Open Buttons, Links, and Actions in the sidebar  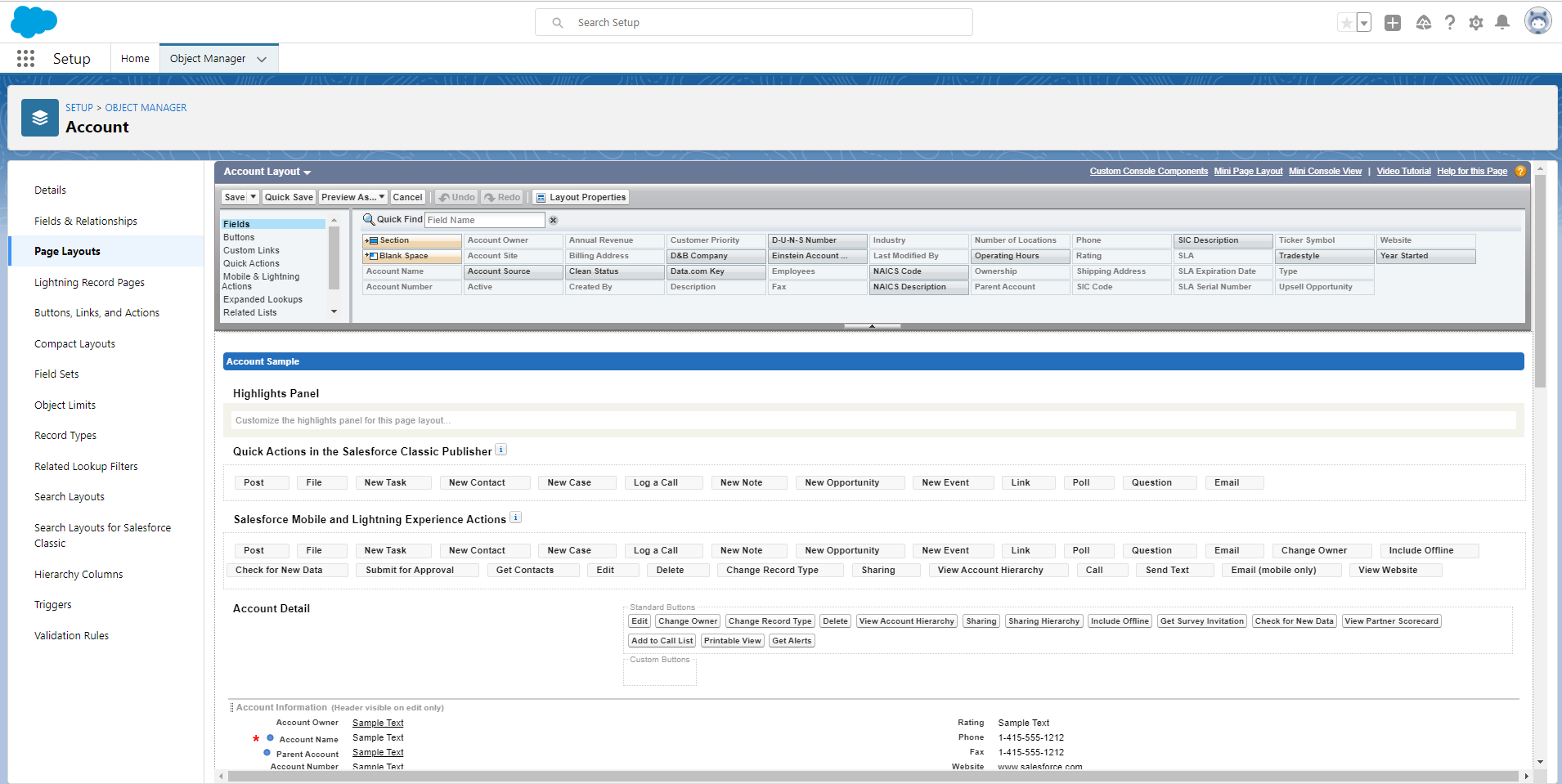click(x=97, y=313)
